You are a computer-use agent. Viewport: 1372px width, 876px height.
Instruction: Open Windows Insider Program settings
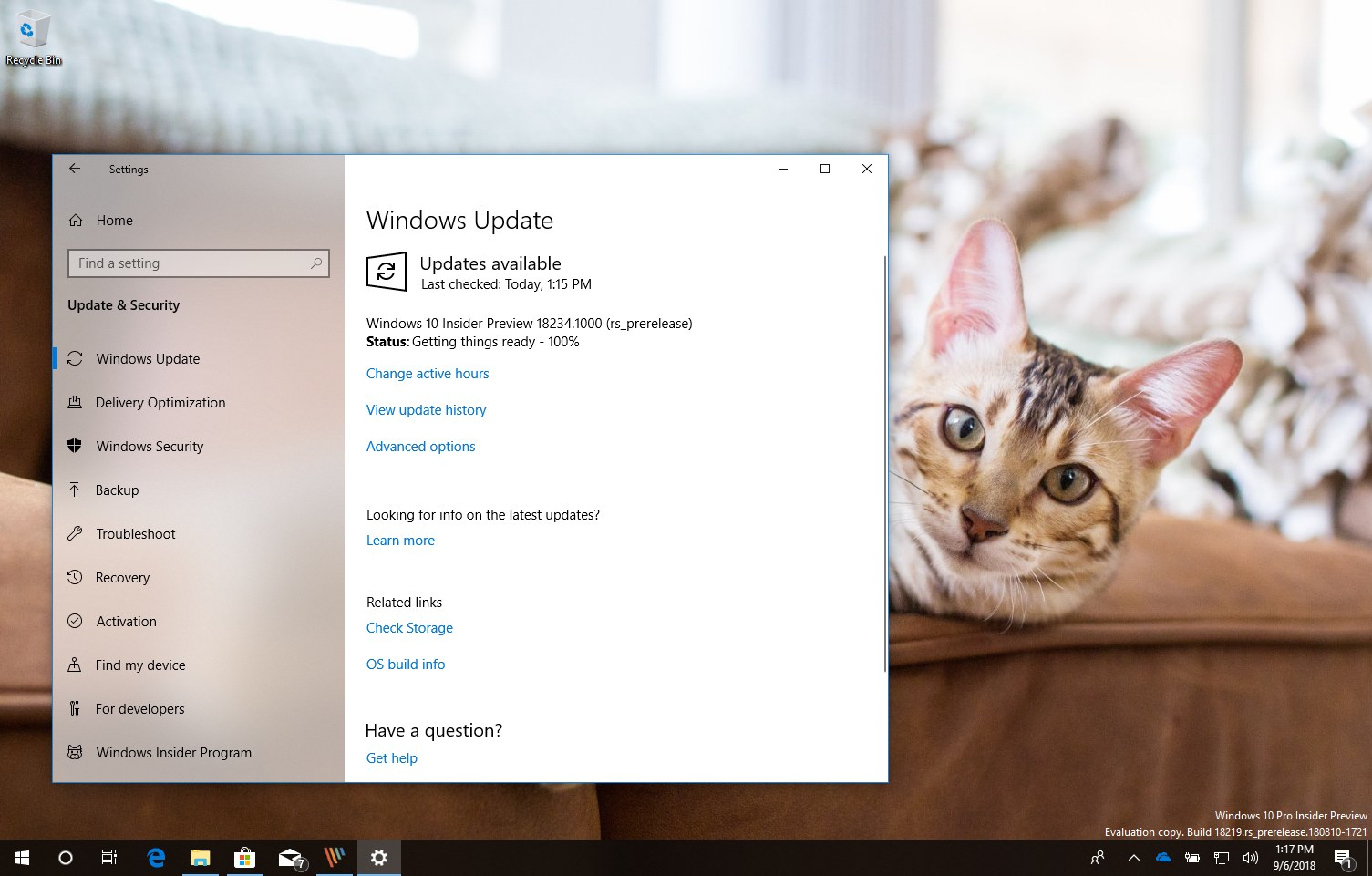click(x=199, y=753)
